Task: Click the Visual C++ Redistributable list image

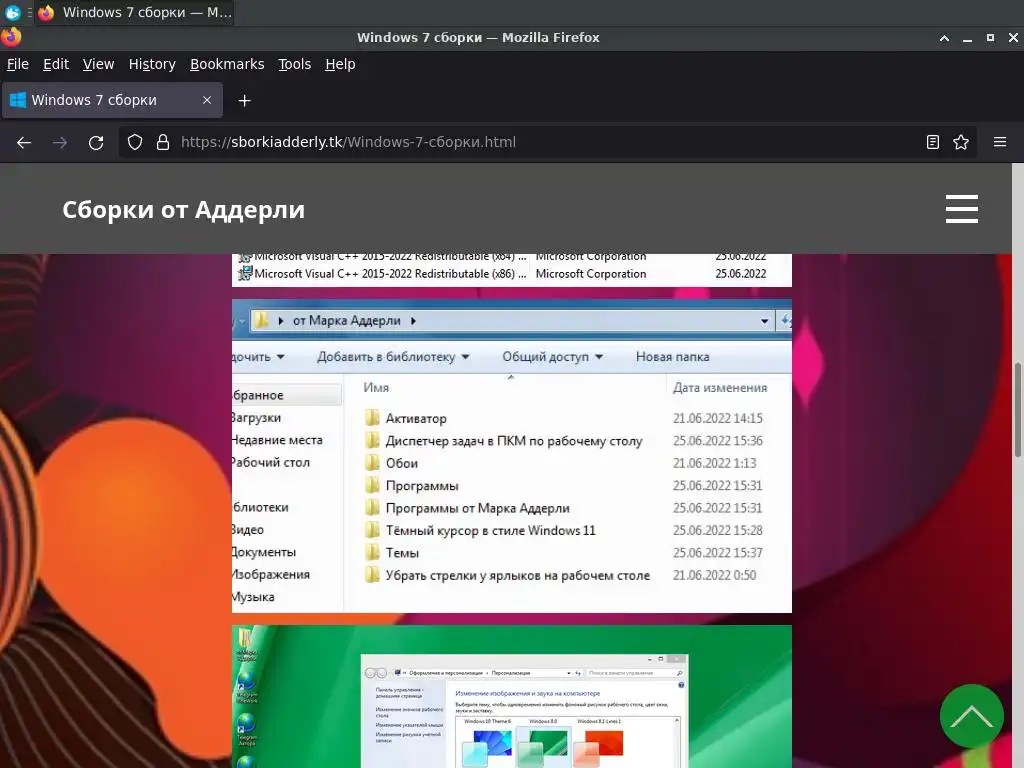Action: (512, 270)
